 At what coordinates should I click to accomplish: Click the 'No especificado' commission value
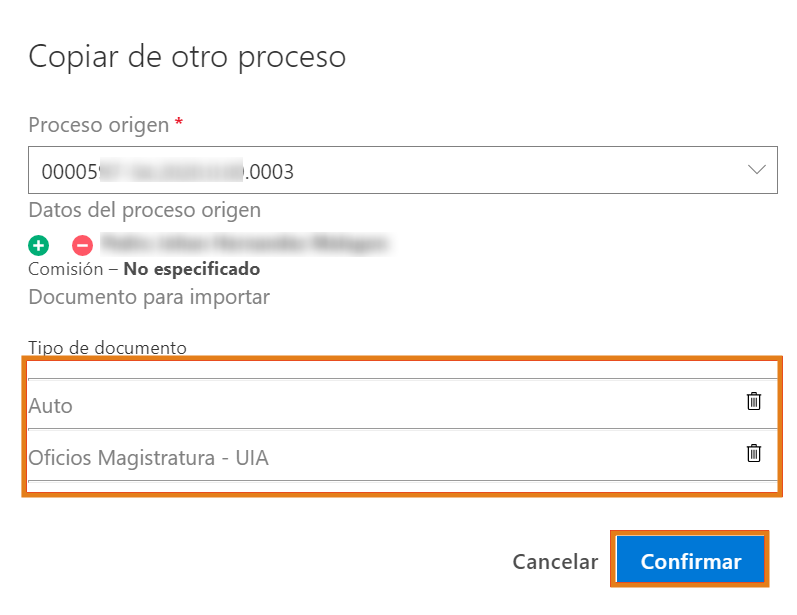[x=192, y=269]
